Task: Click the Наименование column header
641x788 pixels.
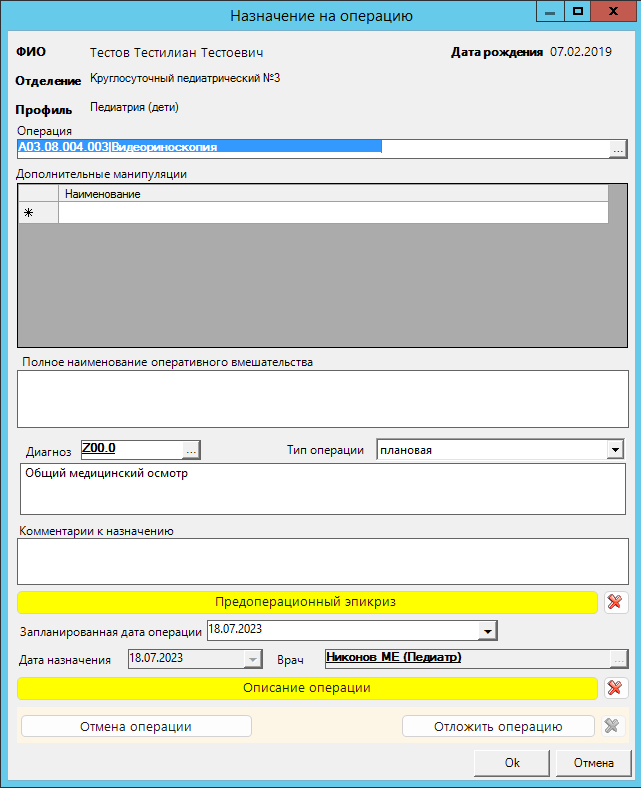Action: pos(332,194)
